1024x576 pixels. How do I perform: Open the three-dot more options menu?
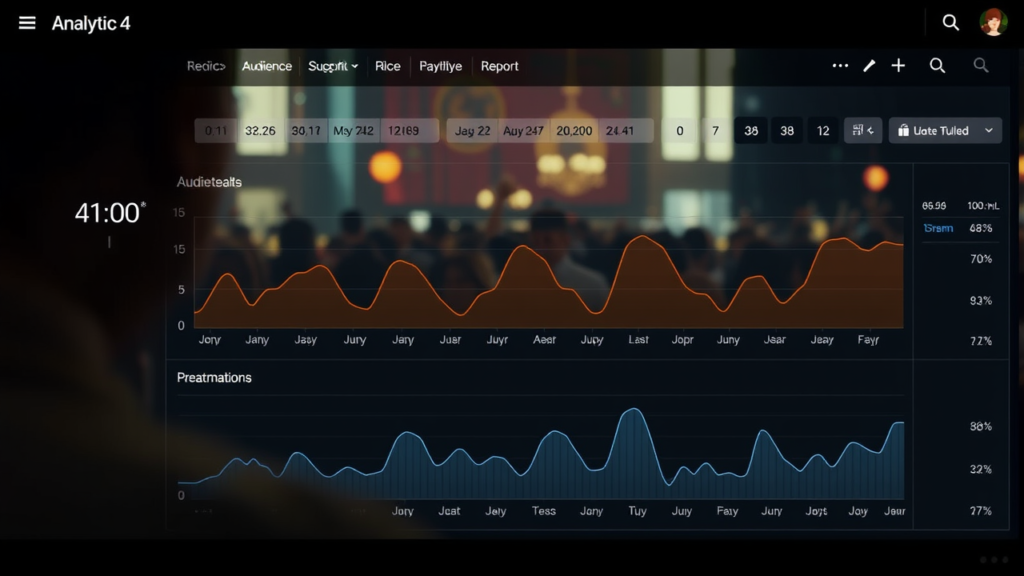pos(840,66)
